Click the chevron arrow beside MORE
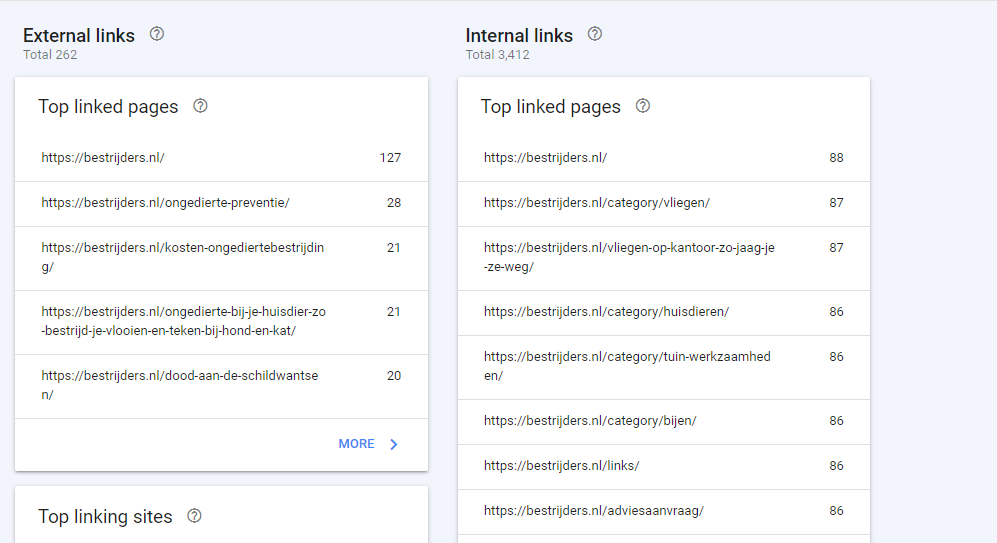This screenshot has height=543, width=997. [x=394, y=444]
